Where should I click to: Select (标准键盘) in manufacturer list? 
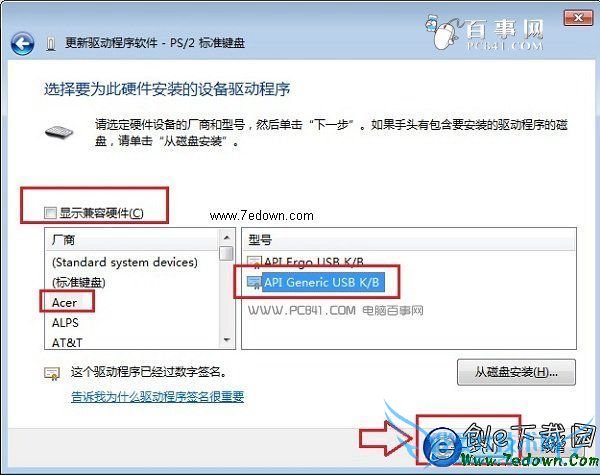pyautogui.click(x=78, y=282)
